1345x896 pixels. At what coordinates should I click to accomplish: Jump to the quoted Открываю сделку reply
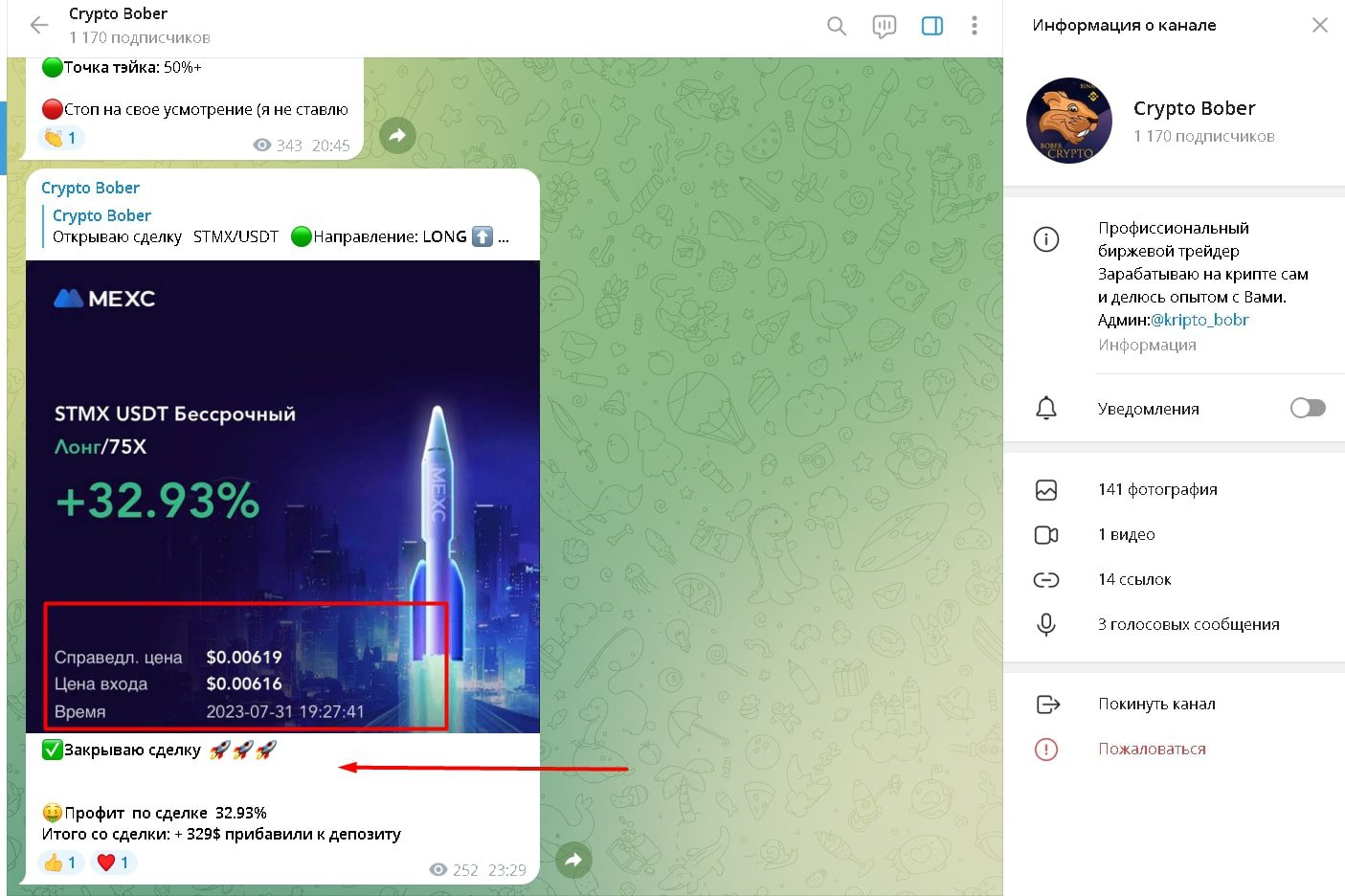280,227
